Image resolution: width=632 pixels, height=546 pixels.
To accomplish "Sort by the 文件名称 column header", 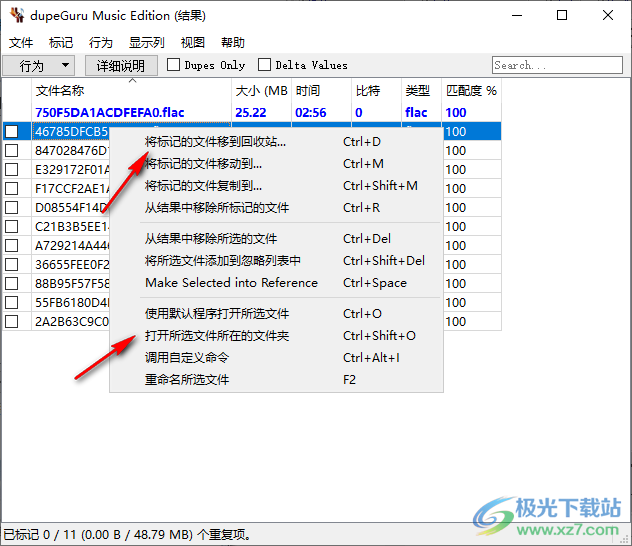I will point(131,91).
